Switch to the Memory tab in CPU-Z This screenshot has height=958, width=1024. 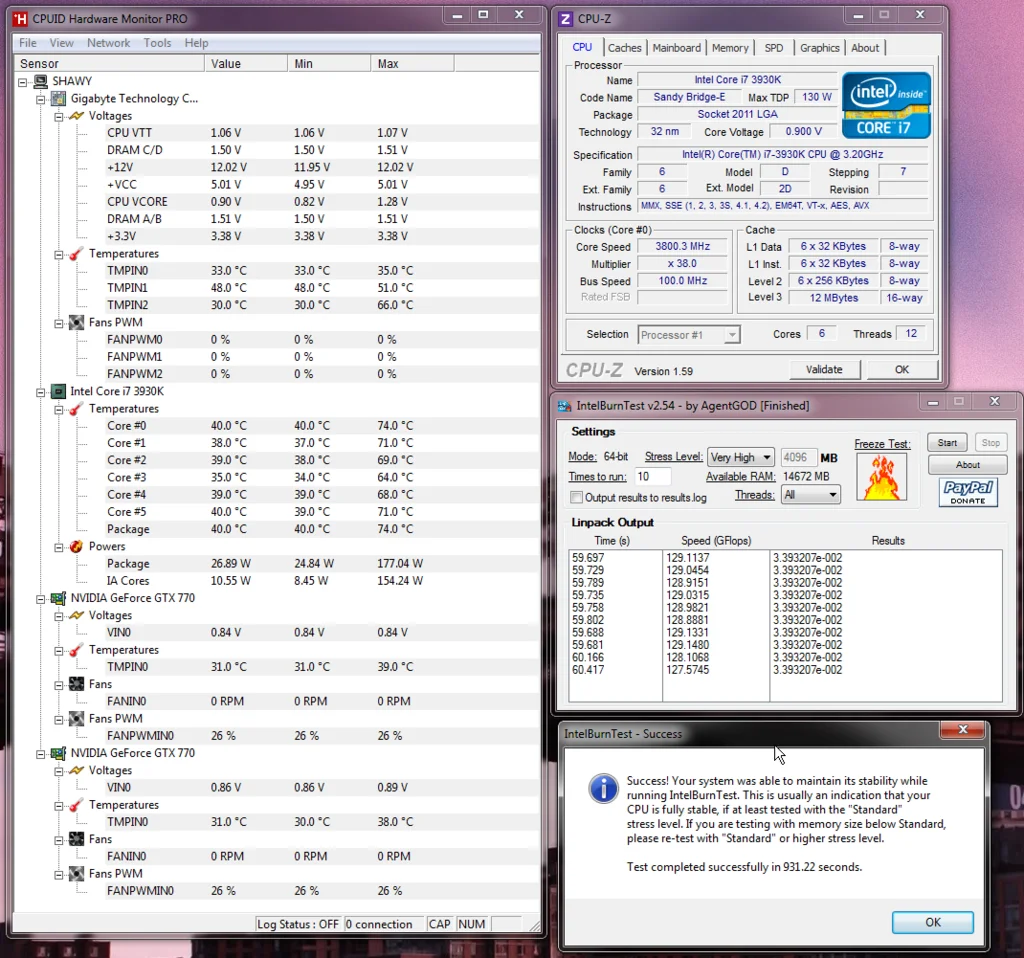pos(730,48)
